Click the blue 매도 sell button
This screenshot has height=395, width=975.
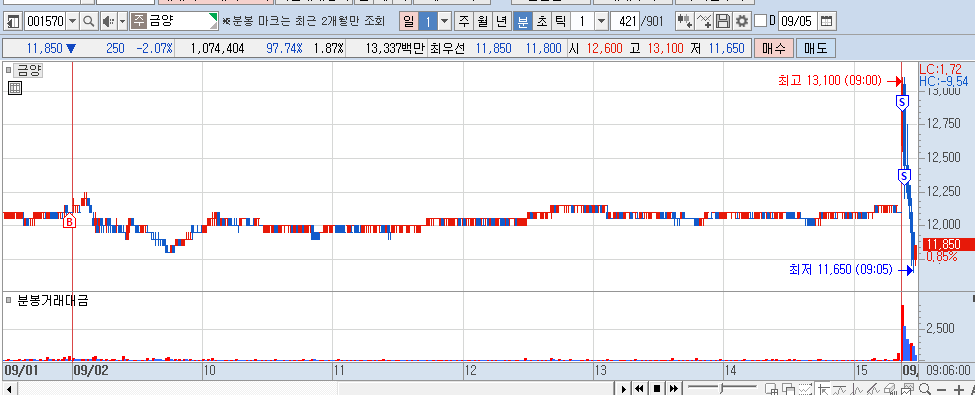coord(816,49)
